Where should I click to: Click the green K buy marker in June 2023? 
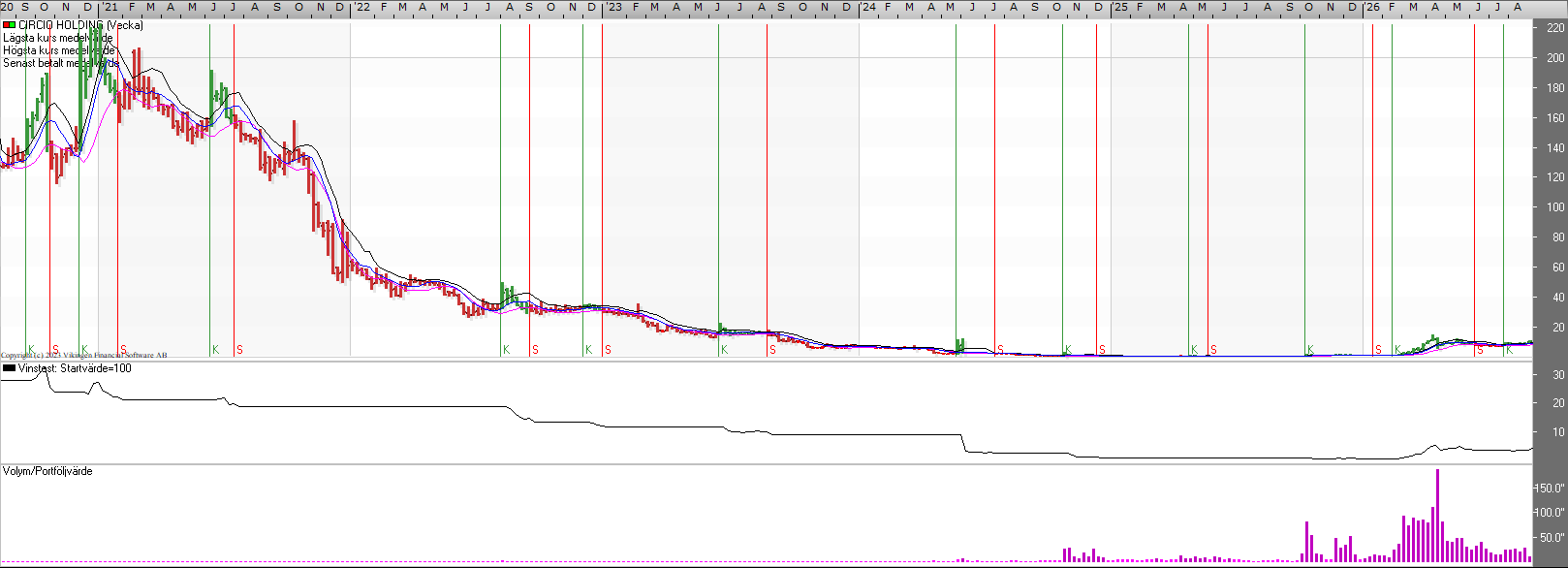click(x=724, y=349)
